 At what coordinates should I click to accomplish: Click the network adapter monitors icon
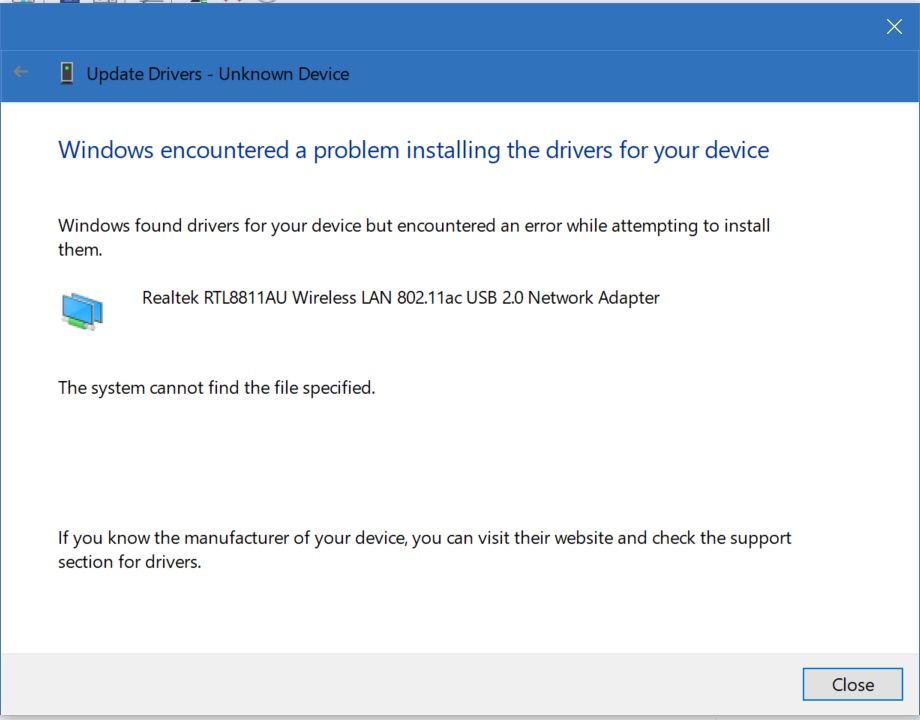tap(82, 311)
